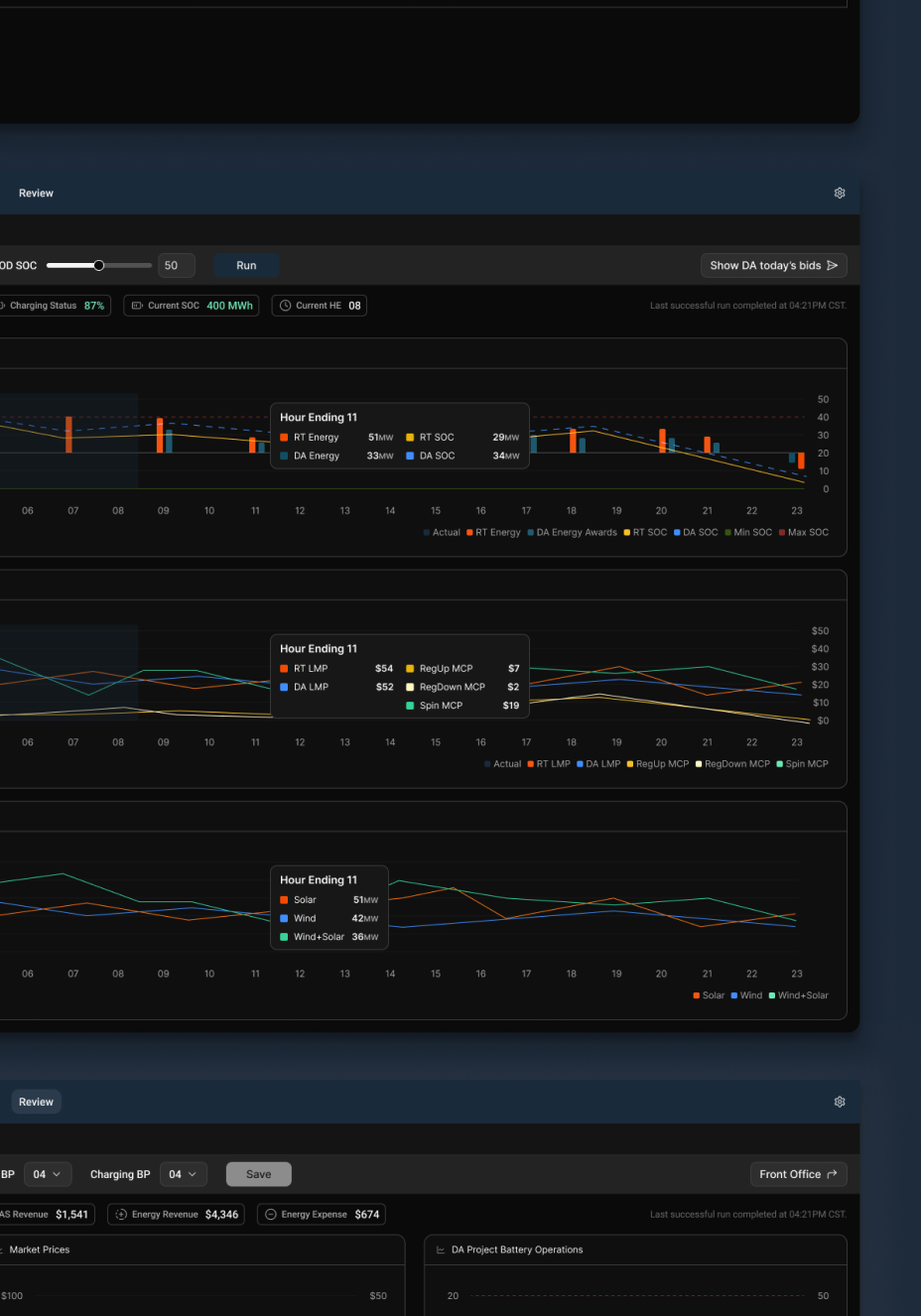Click the Current SOC battery icon

point(137,306)
